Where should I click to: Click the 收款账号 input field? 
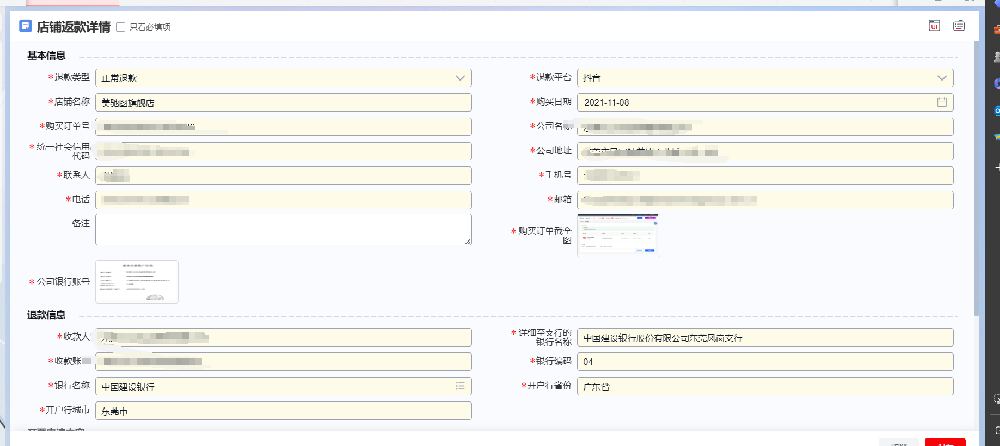click(283, 362)
